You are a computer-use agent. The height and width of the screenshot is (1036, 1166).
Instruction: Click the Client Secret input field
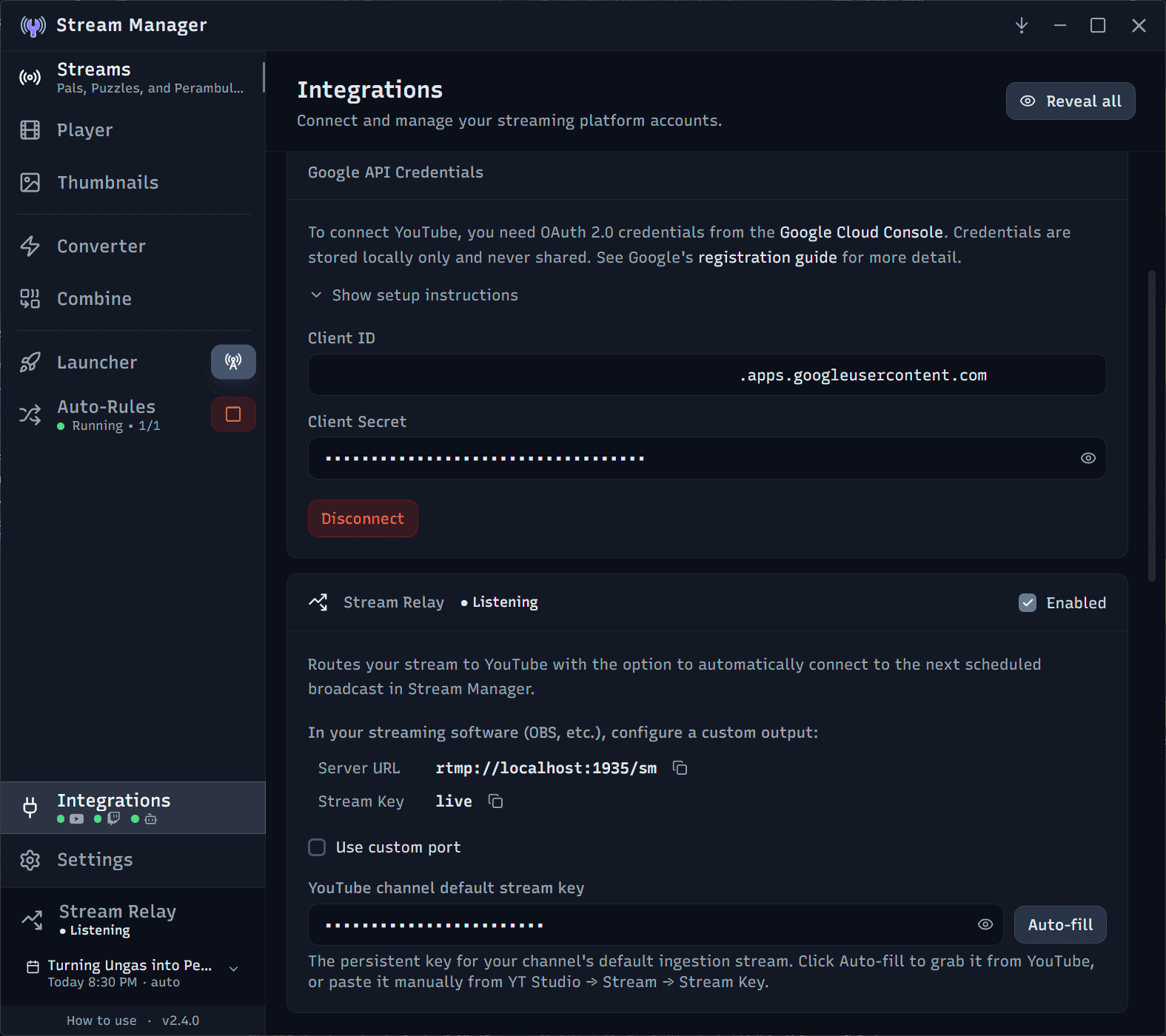[x=707, y=458]
